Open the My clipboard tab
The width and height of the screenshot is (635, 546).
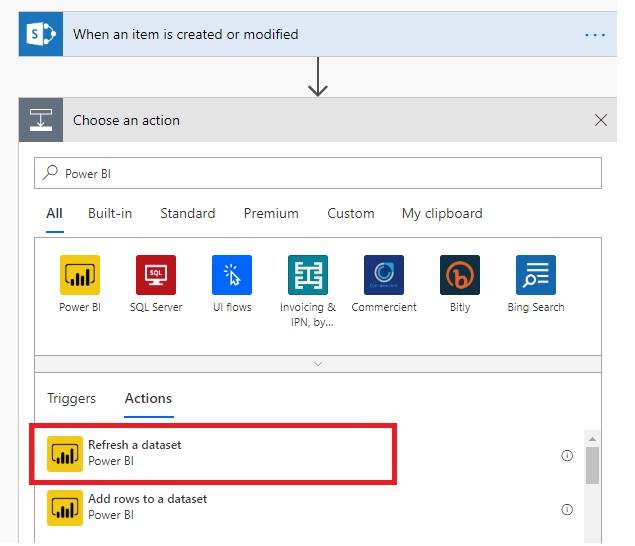pyautogui.click(x=442, y=213)
